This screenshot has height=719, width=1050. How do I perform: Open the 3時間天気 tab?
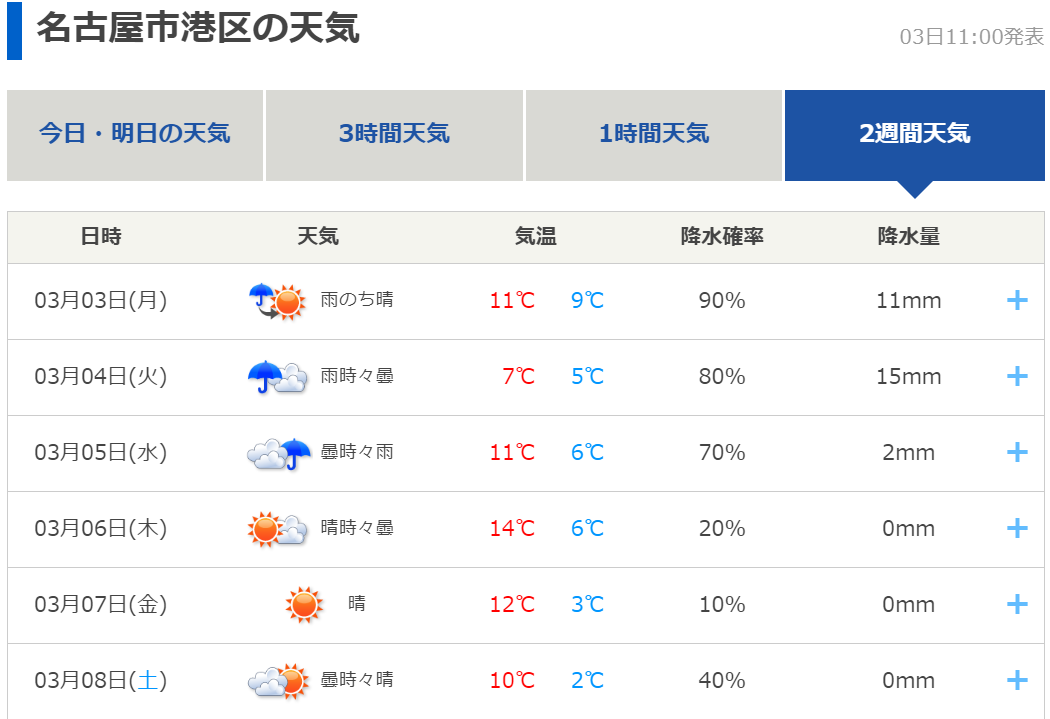[394, 135]
